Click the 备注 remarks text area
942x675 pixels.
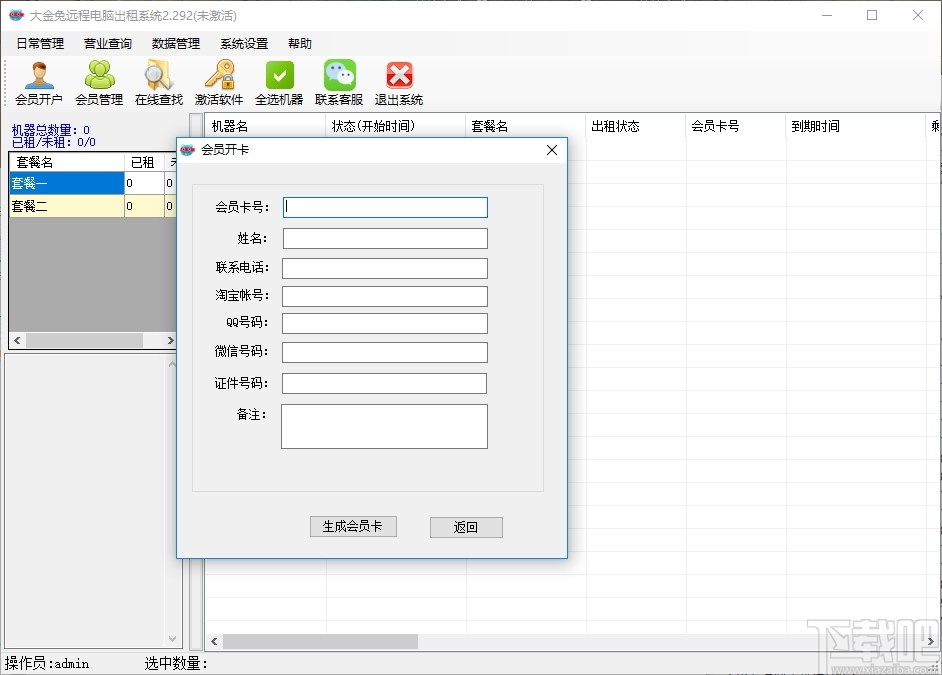[384, 427]
